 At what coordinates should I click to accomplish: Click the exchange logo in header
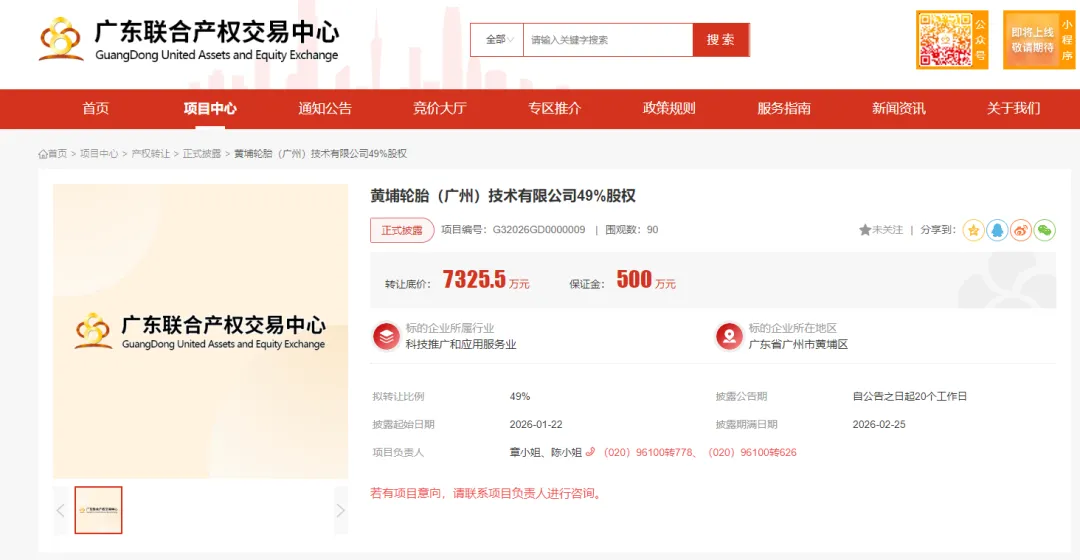click(188, 40)
